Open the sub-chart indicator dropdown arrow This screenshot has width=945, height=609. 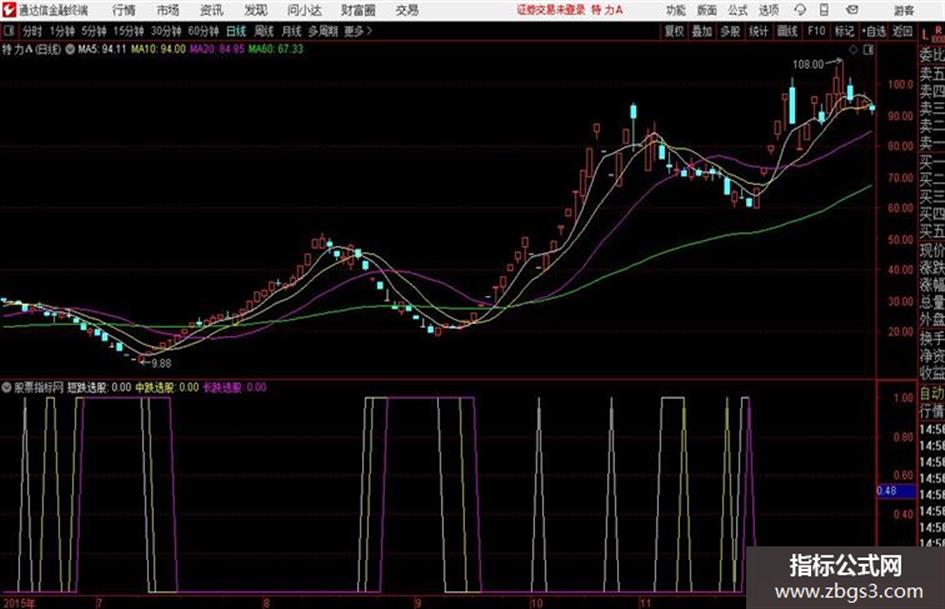click(7, 387)
